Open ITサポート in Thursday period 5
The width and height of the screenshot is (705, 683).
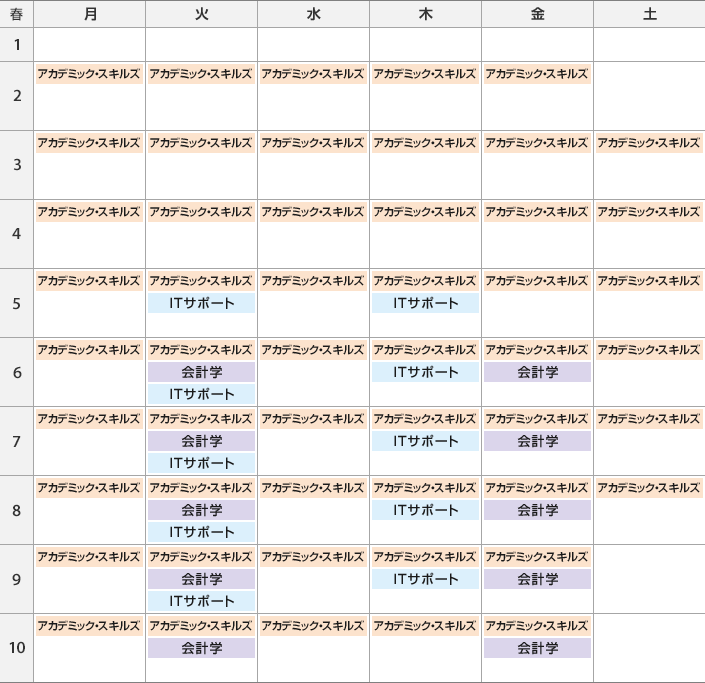pyautogui.click(x=425, y=303)
